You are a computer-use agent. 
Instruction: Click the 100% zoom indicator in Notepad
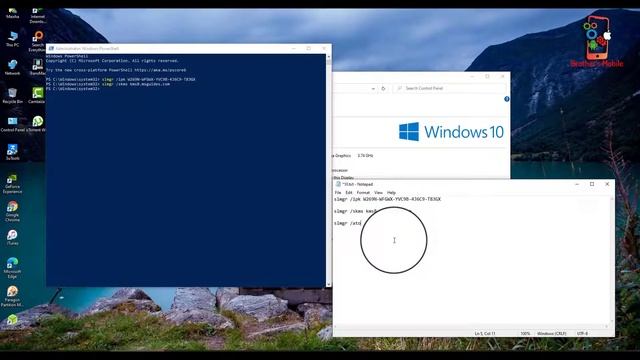click(x=525, y=333)
